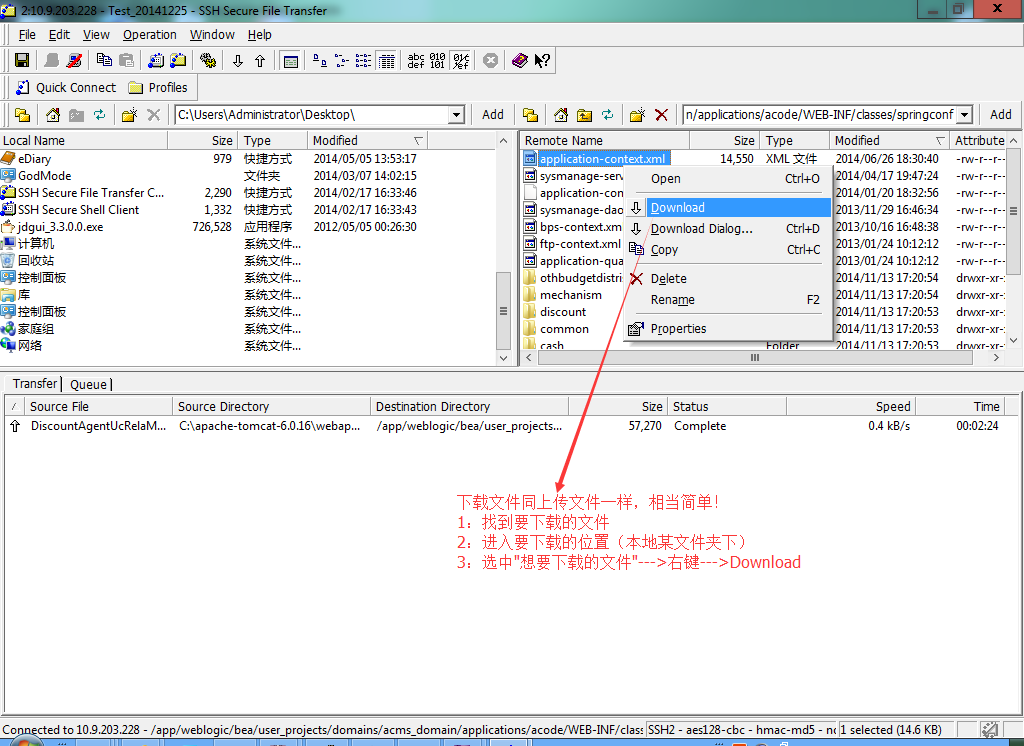The height and width of the screenshot is (746, 1024).
Task: Go to remote home folder icon
Action: tap(561, 115)
